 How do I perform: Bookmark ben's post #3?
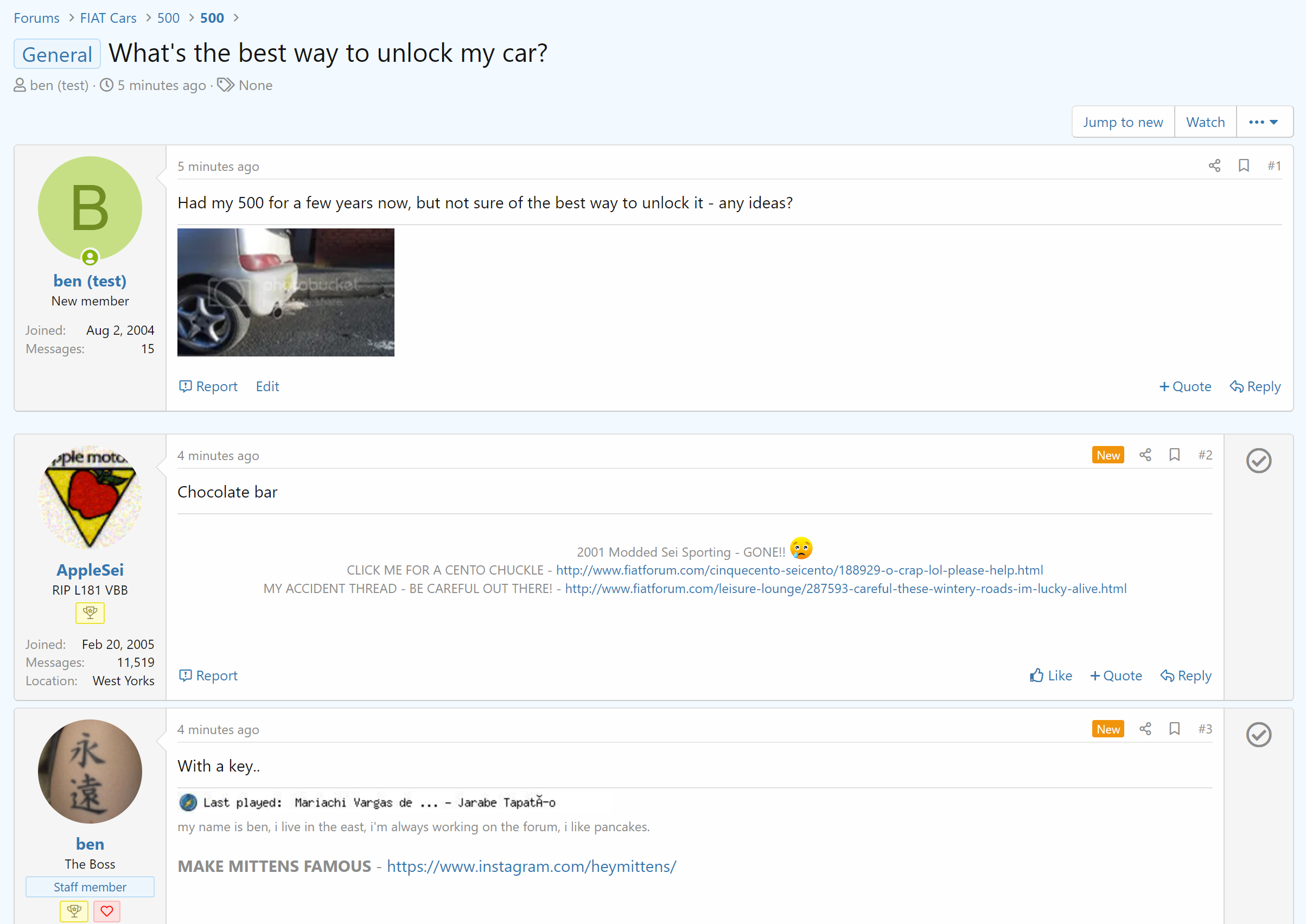click(x=1174, y=729)
